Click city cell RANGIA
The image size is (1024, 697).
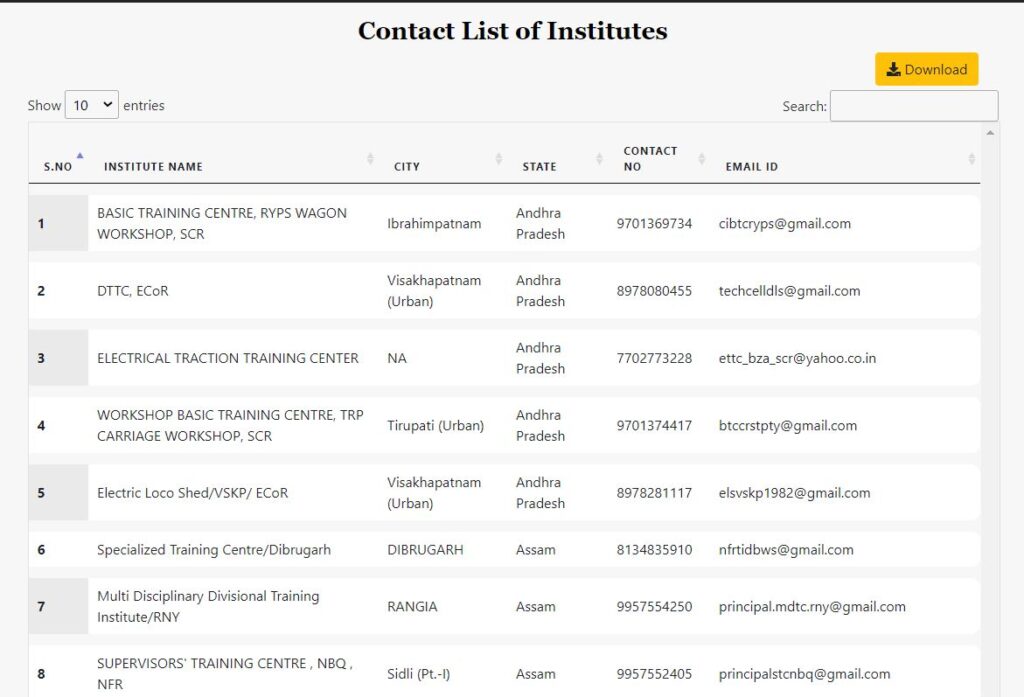coord(412,606)
